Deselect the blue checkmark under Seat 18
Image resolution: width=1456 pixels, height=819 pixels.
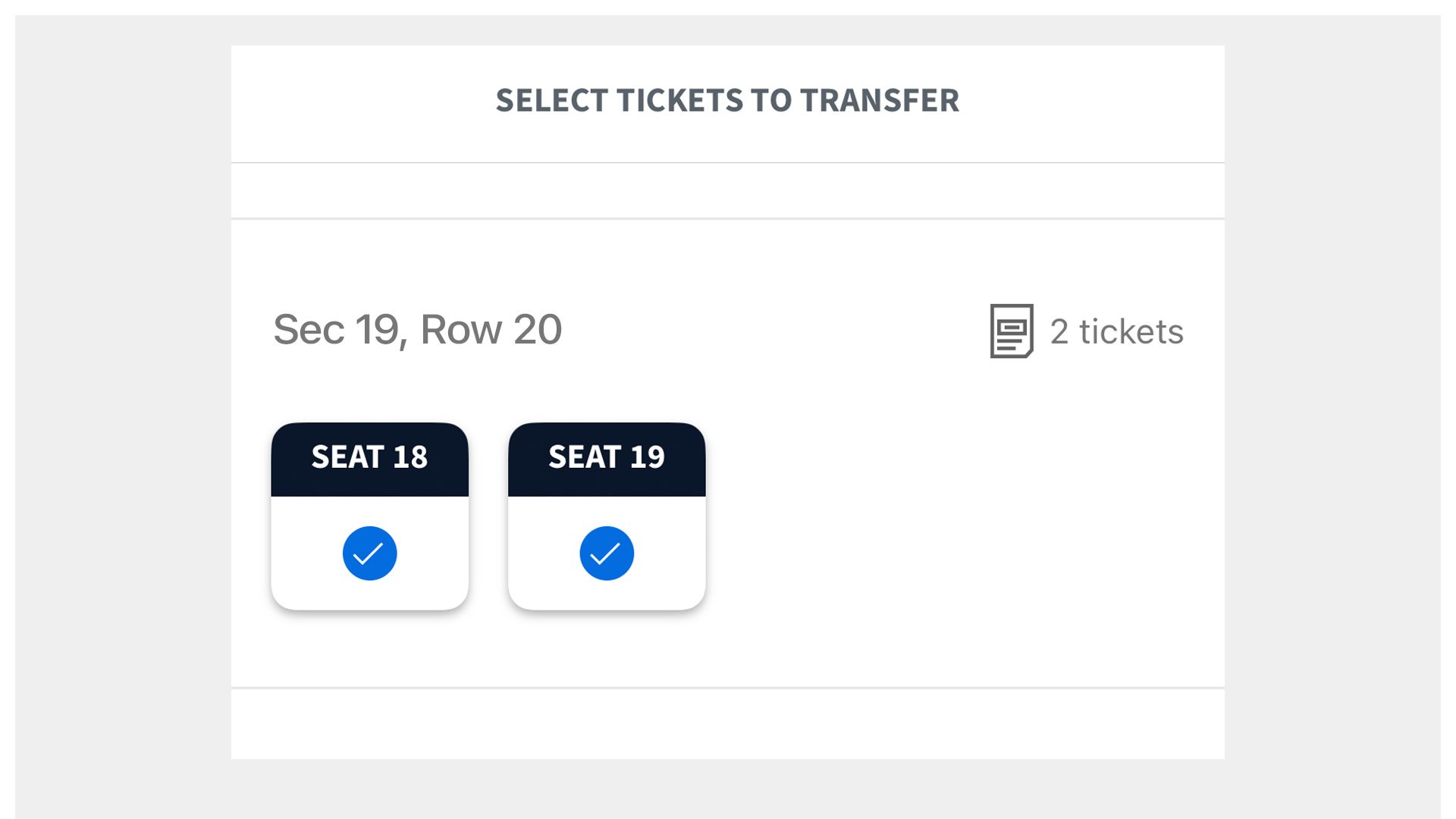point(369,554)
